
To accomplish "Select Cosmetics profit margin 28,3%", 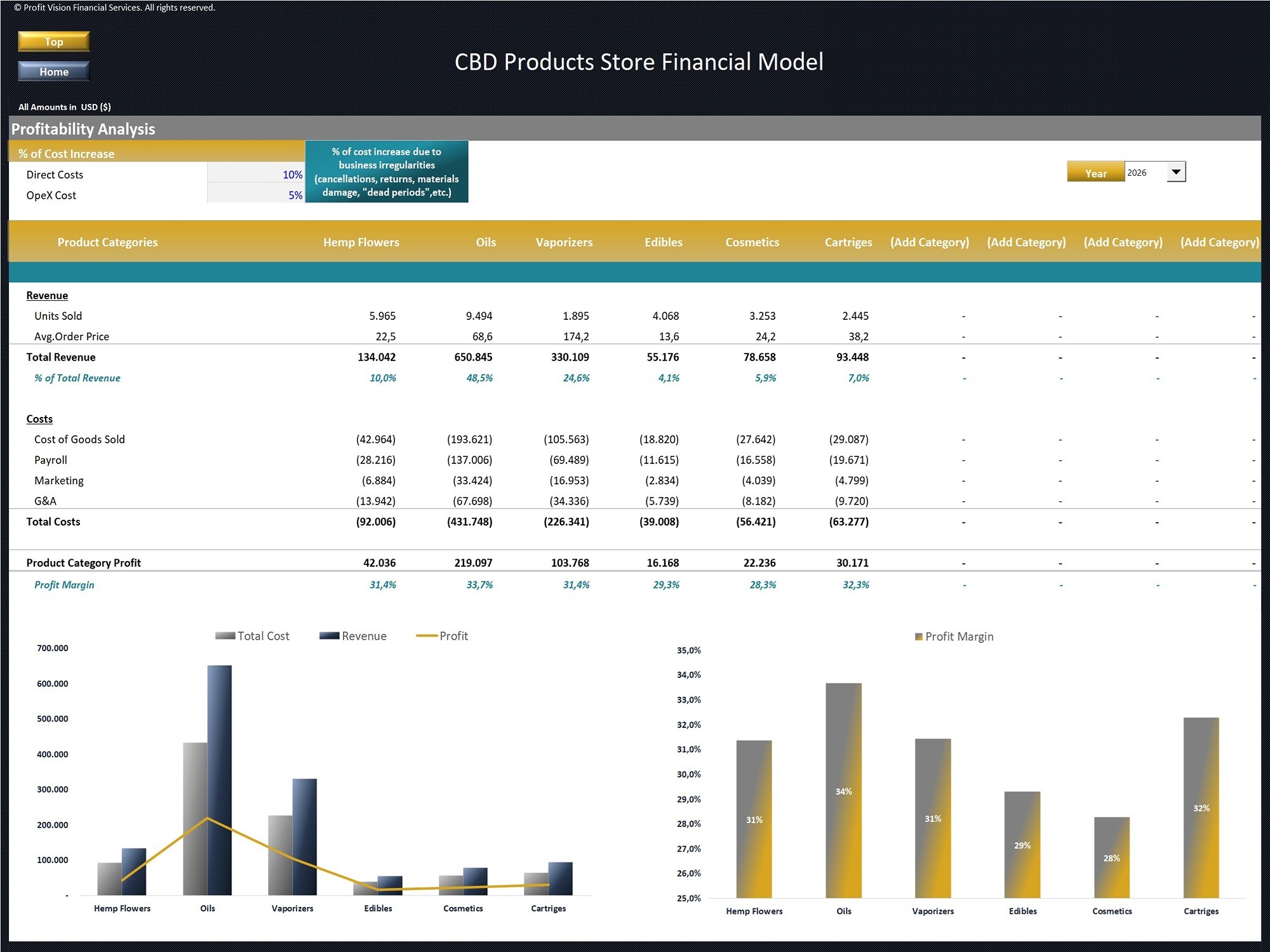I will pyautogui.click(x=763, y=585).
